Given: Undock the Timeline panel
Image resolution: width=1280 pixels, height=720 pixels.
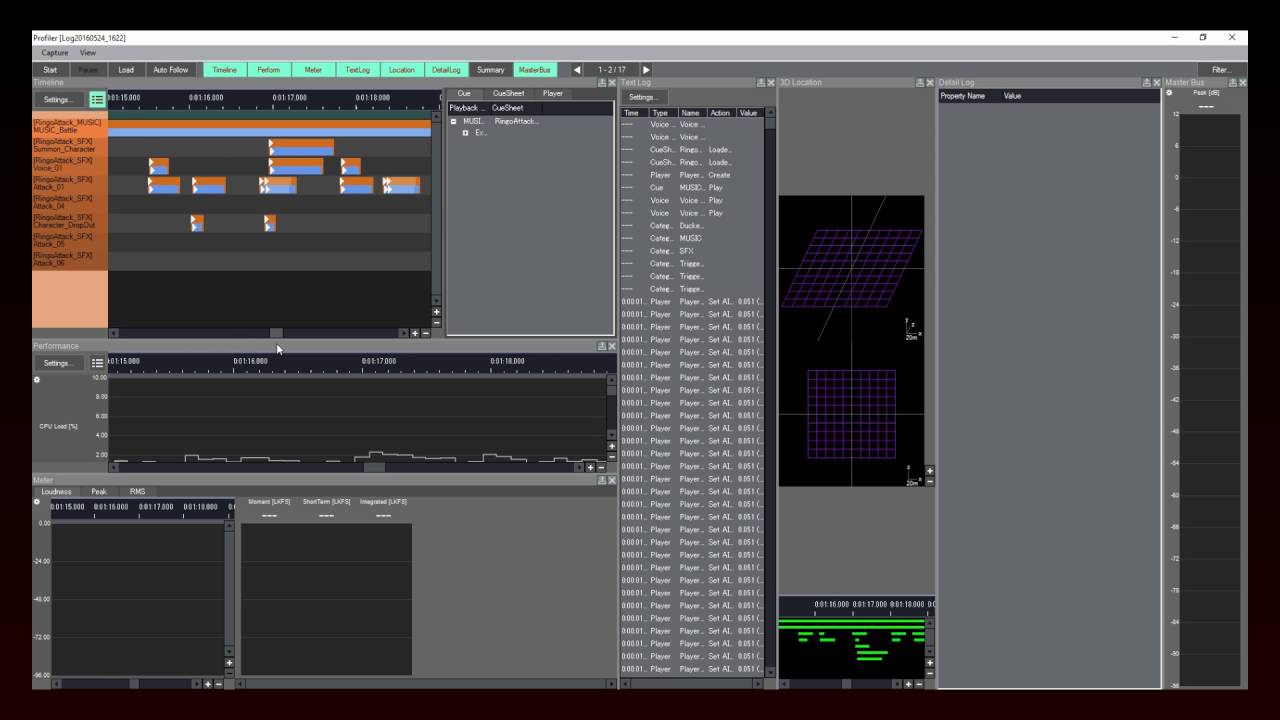Looking at the screenshot, I should pyautogui.click(x=601, y=82).
